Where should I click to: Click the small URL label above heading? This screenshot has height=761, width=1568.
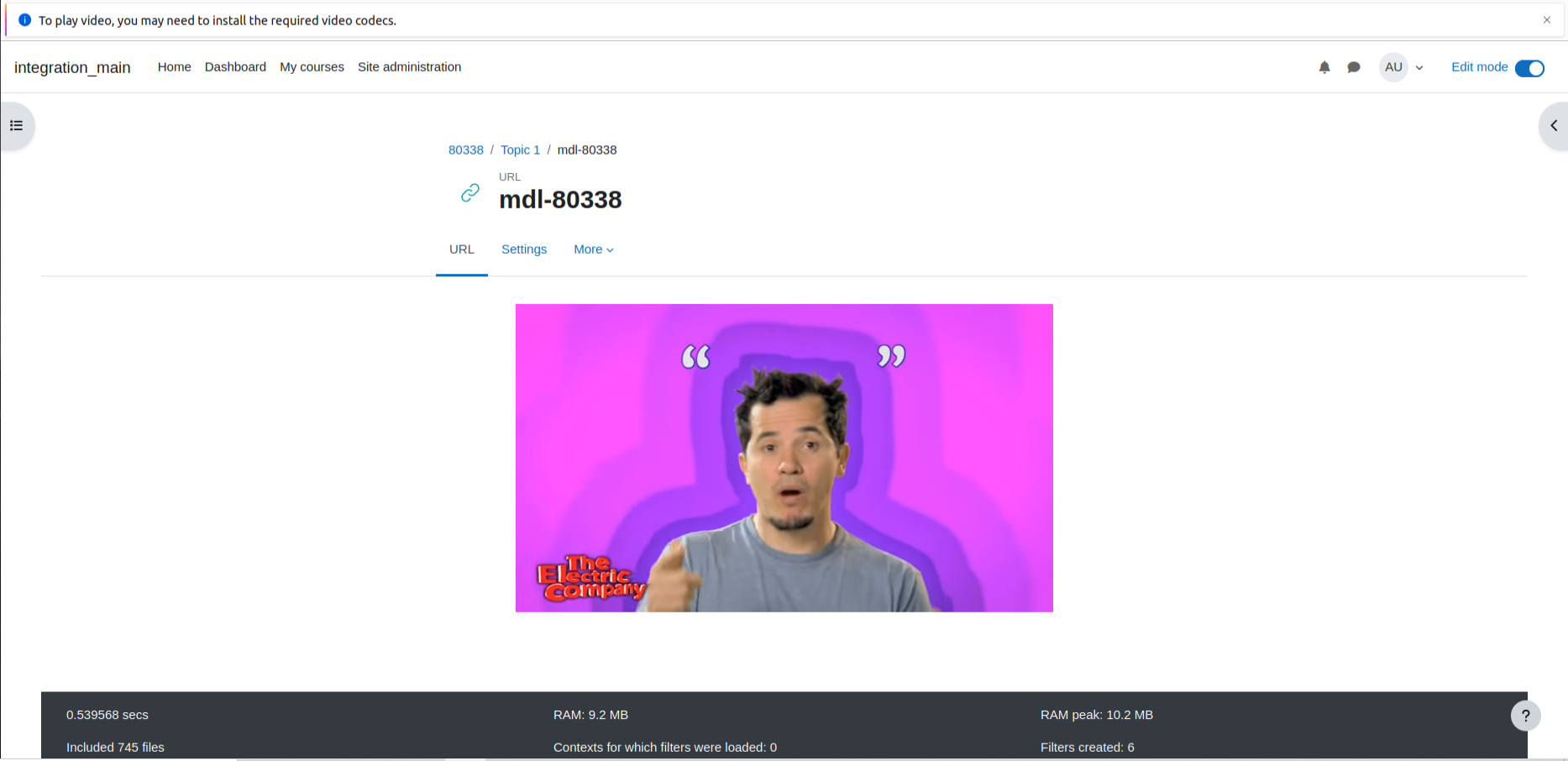pyautogui.click(x=510, y=177)
